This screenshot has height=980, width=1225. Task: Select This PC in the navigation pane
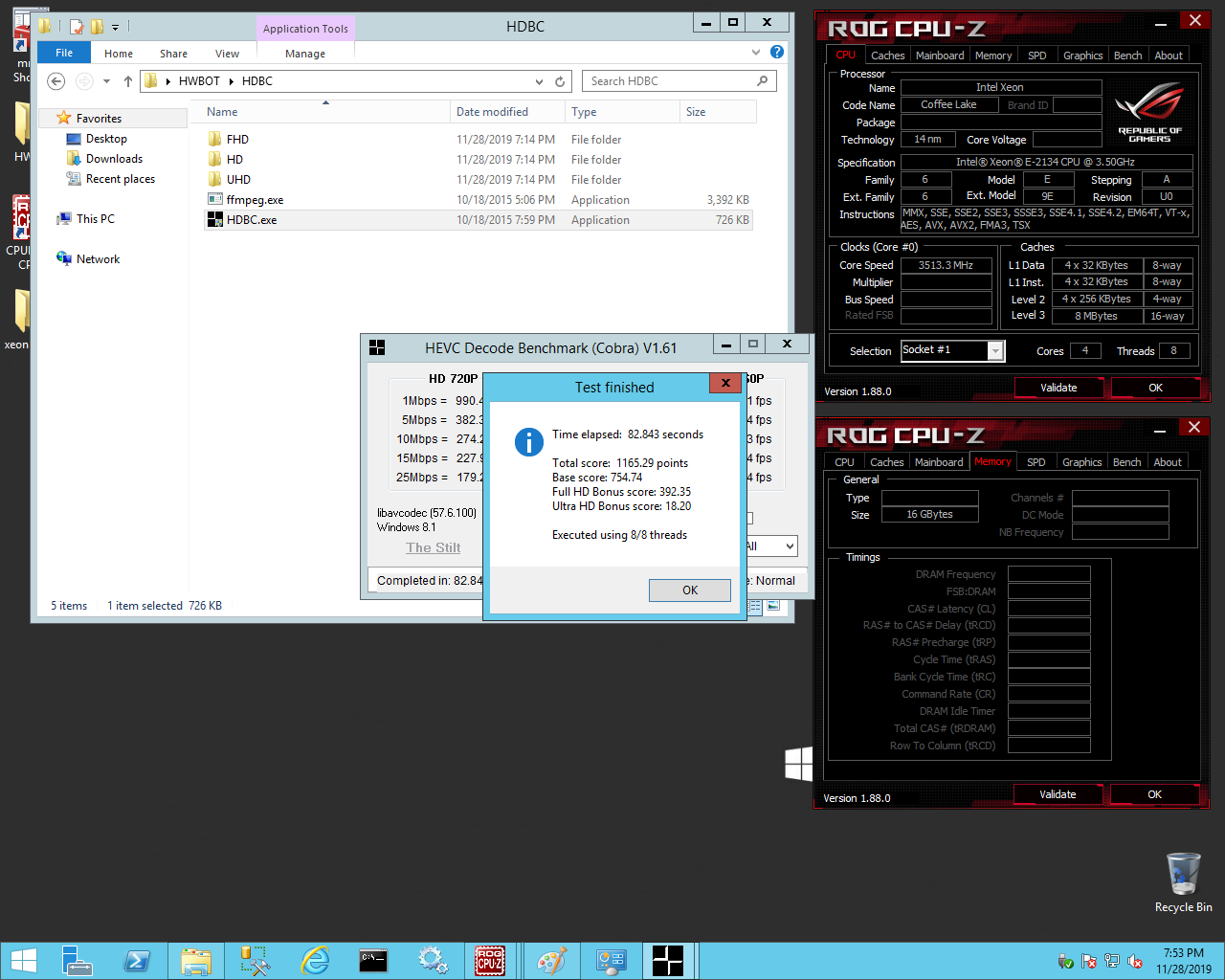[95, 219]
